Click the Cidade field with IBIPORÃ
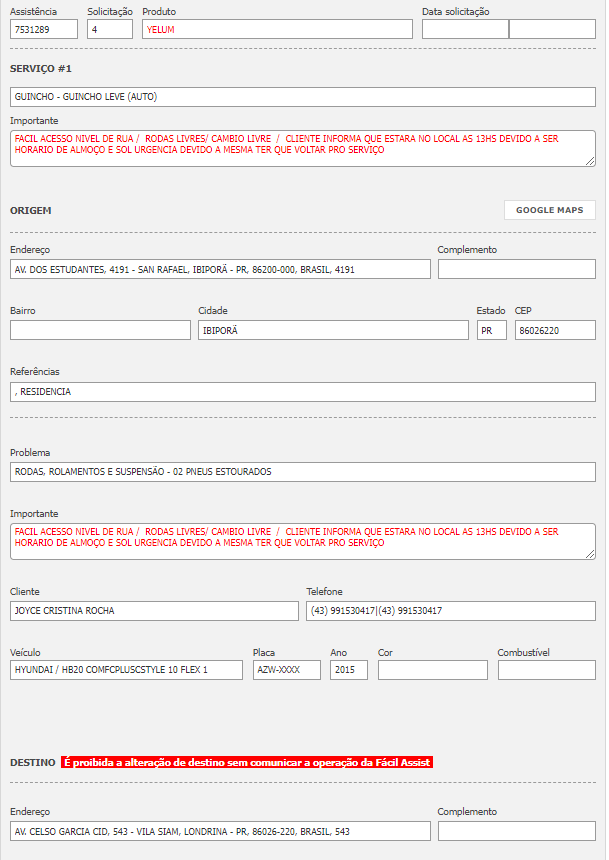The width and height of the screenshot is (609, 860). point(334,330)
